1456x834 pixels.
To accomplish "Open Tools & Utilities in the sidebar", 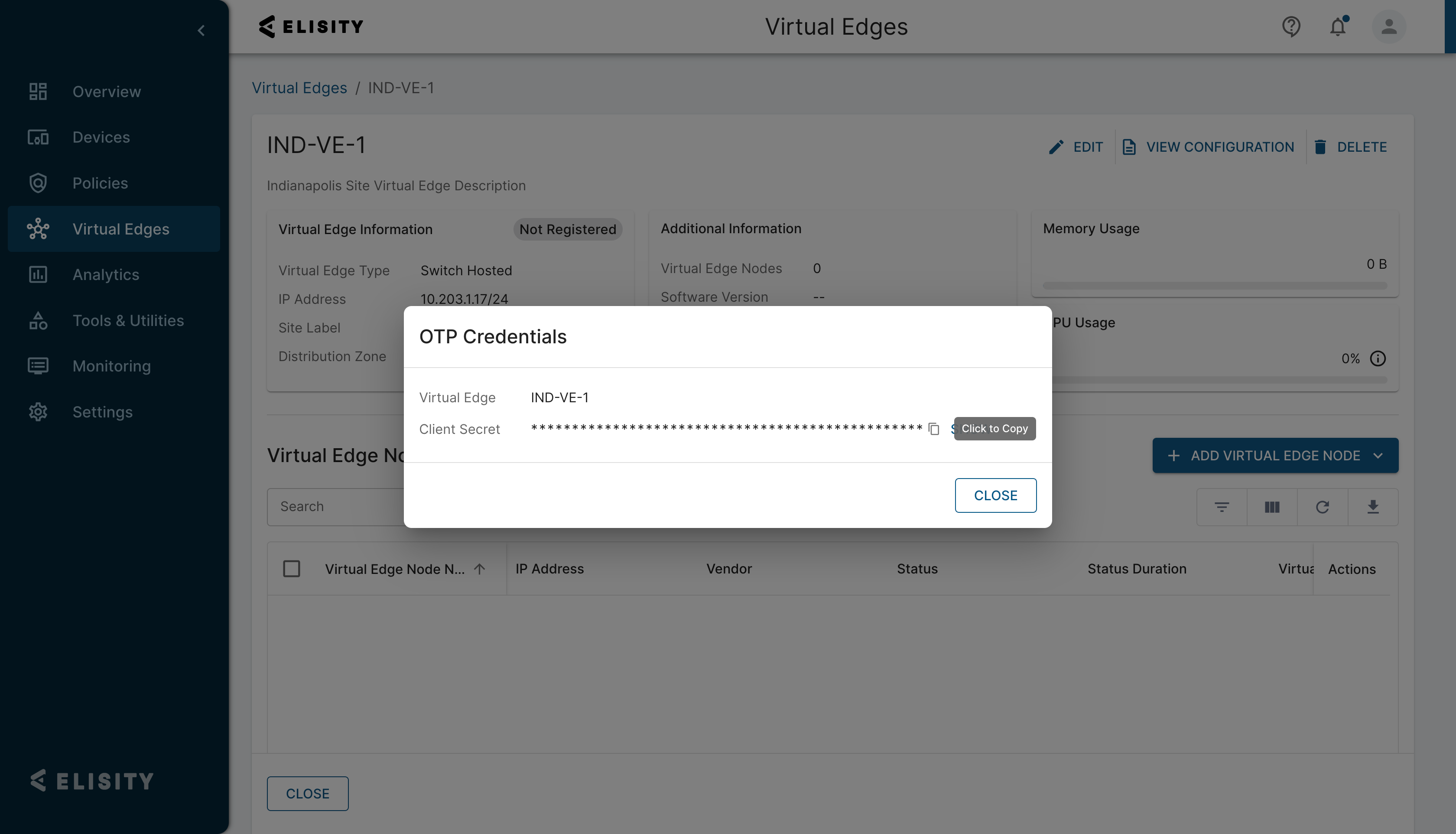I will click(128, 321).
